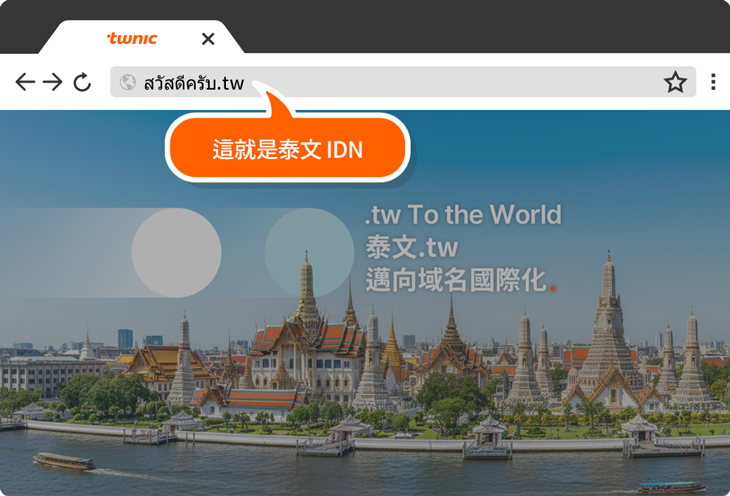730x496 pixels.
Task: Select the twnic browser tab
Action: [x=133, y=39]
